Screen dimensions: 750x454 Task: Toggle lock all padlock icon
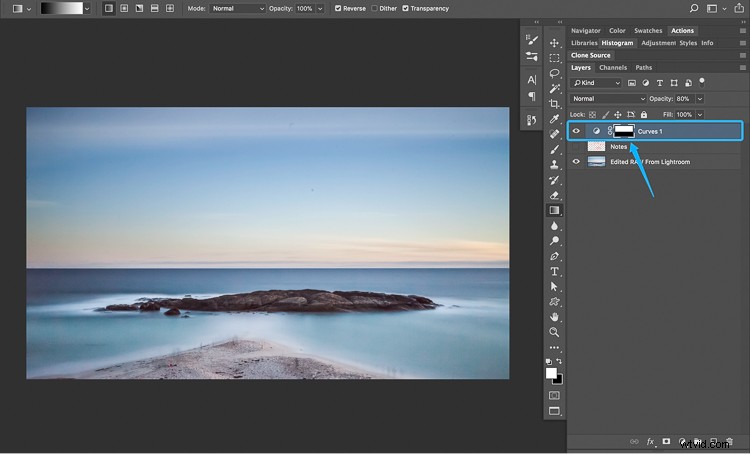click(644, 115)
